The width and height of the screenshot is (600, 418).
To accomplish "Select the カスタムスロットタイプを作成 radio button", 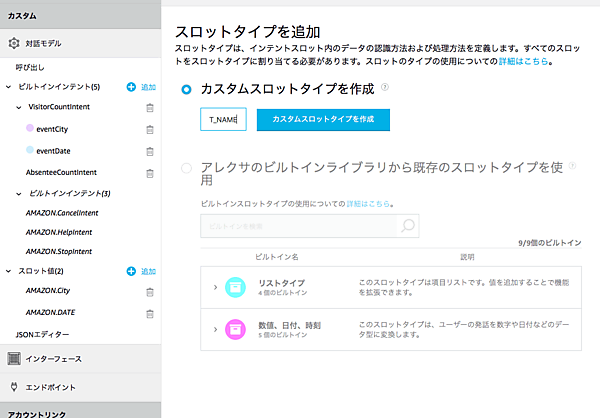I will pyautogui.click(x=186, y=89).
